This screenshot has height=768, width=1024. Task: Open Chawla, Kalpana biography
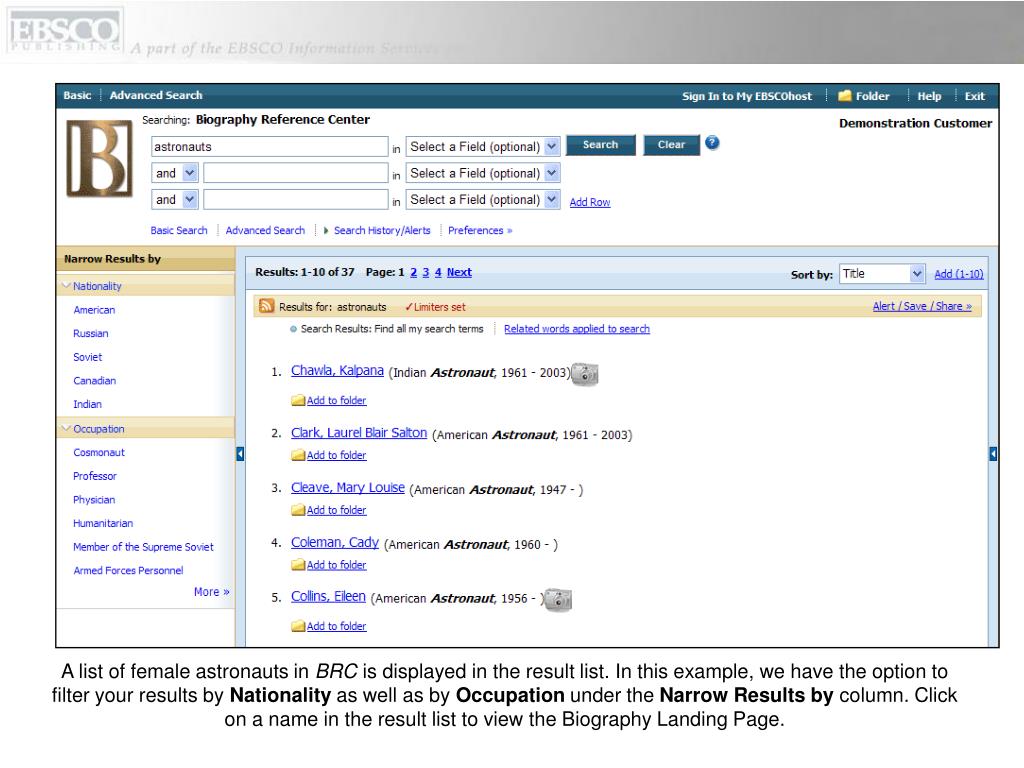tap(337, 370)
